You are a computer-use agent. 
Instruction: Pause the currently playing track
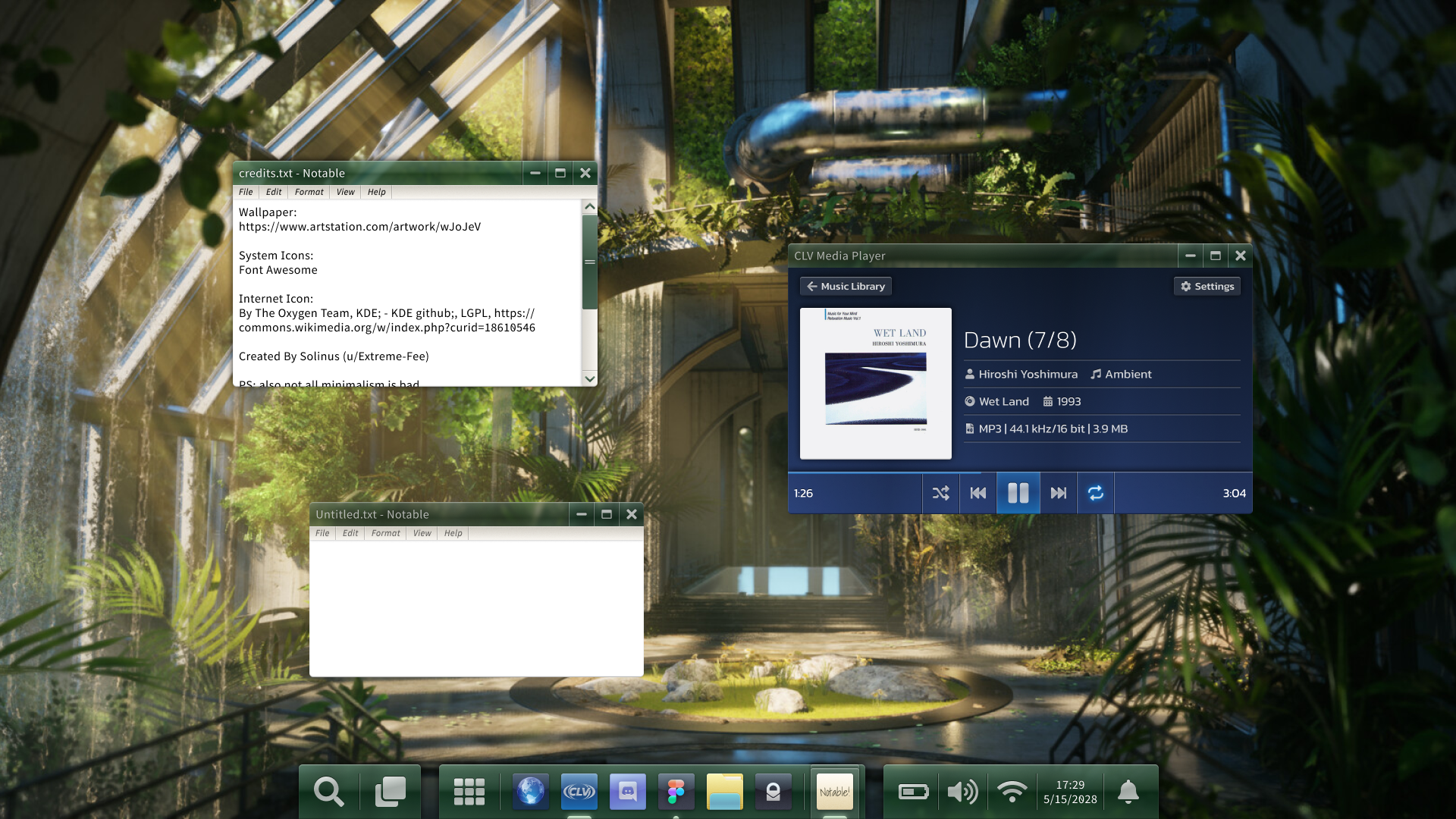(x=1018, y=493)
